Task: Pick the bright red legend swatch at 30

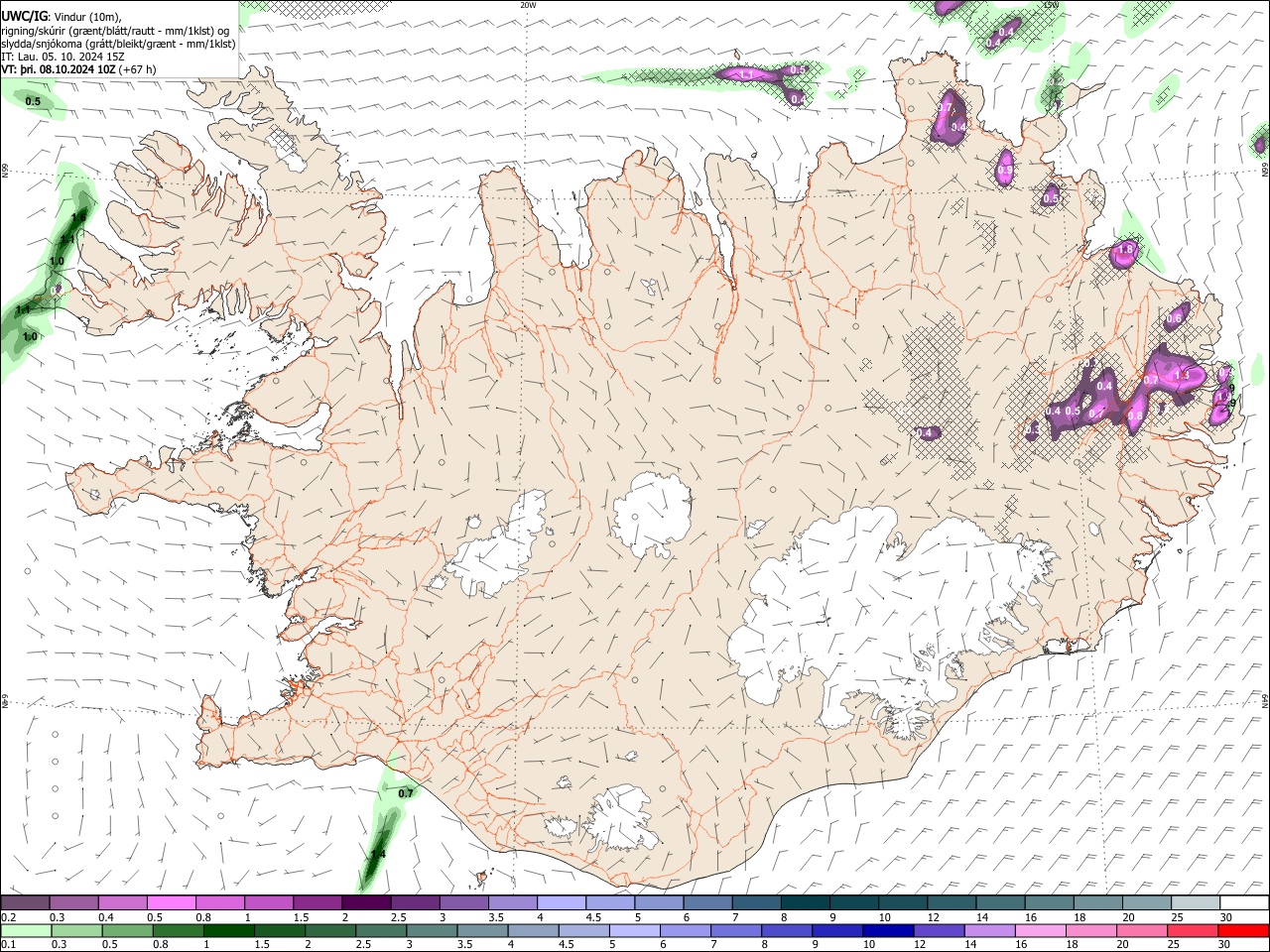Action: pyautogui.click(x=1244, y=930)
